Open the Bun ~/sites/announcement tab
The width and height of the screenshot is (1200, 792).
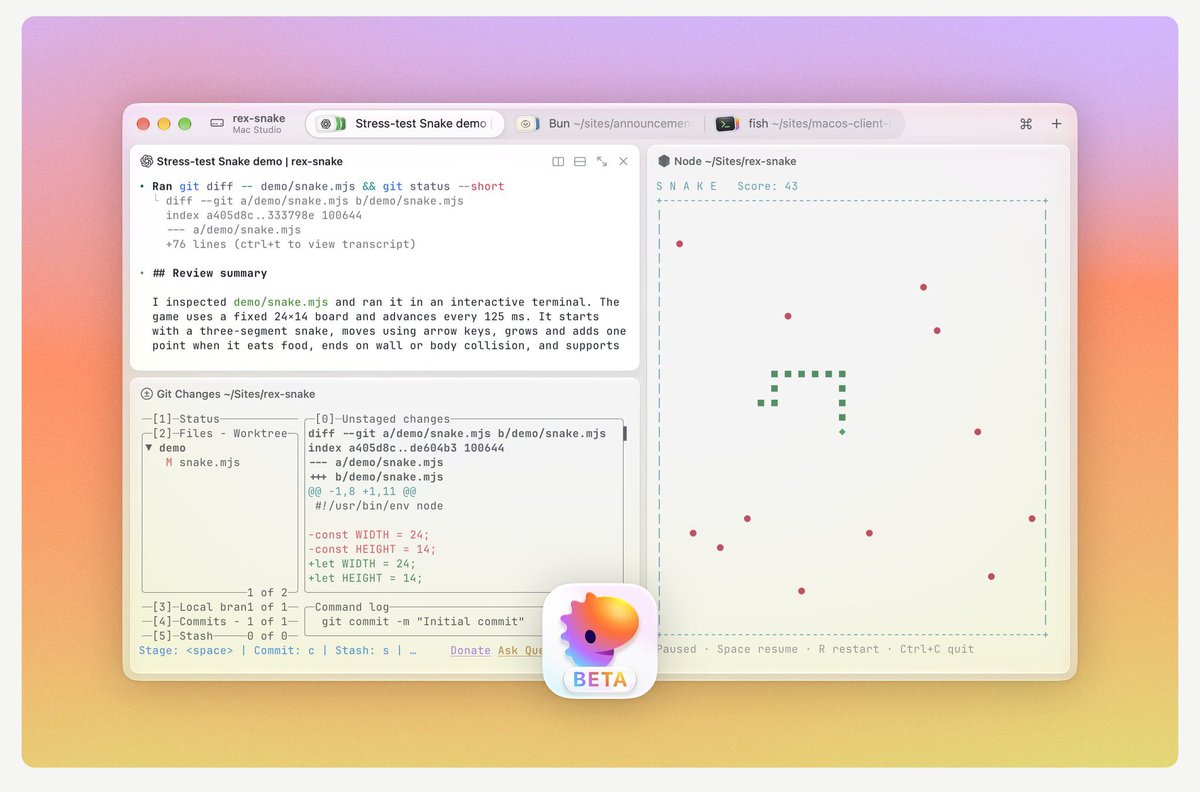click(x=605, y=124)
